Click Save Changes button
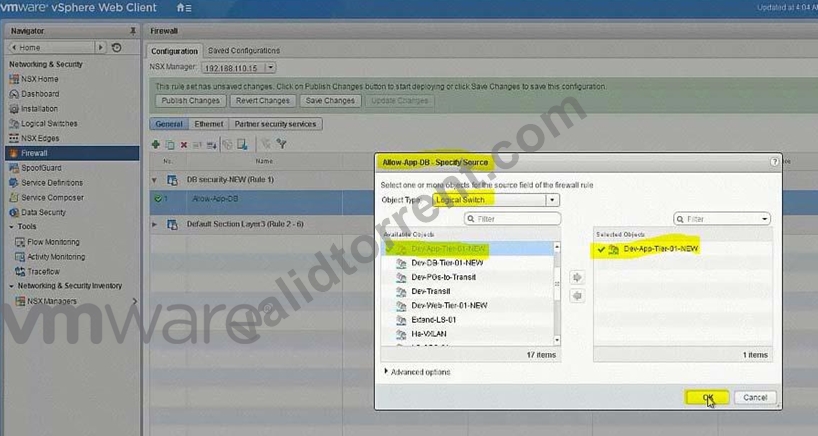Viewport: 818px width, 436px height. (x=330, y=101)
